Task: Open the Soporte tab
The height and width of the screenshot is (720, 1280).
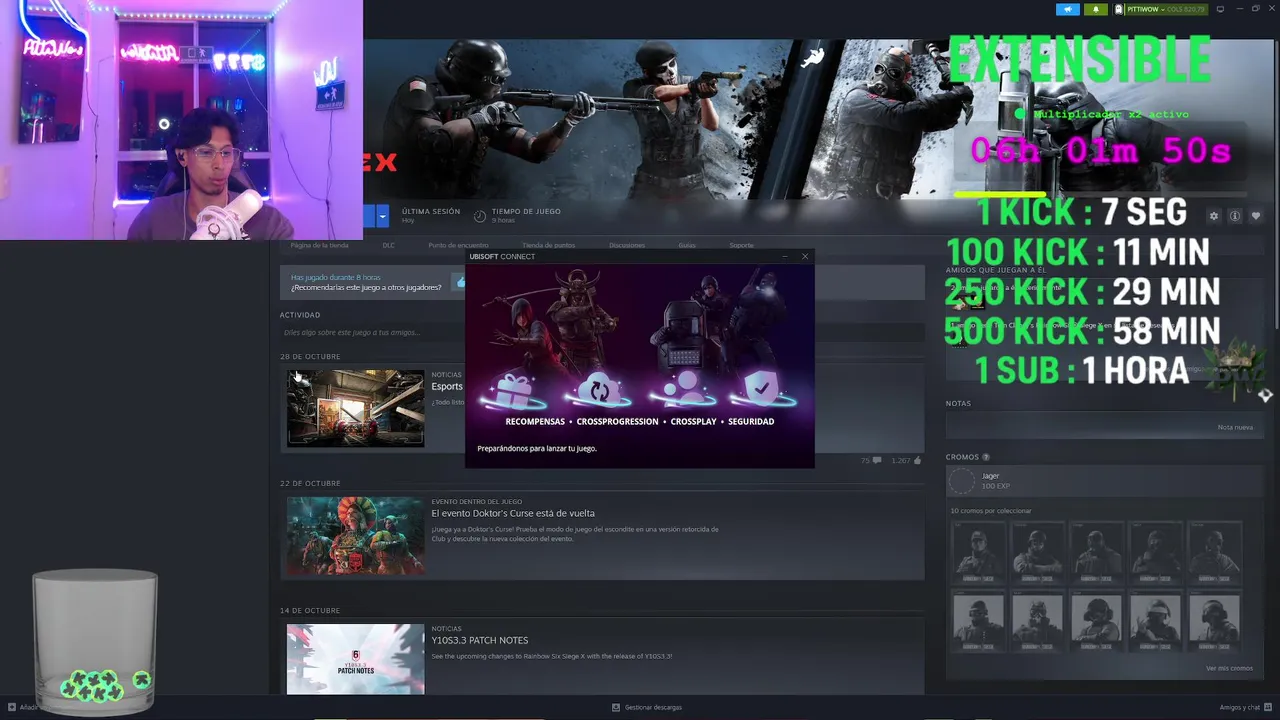Action: [x=741, y=245]
